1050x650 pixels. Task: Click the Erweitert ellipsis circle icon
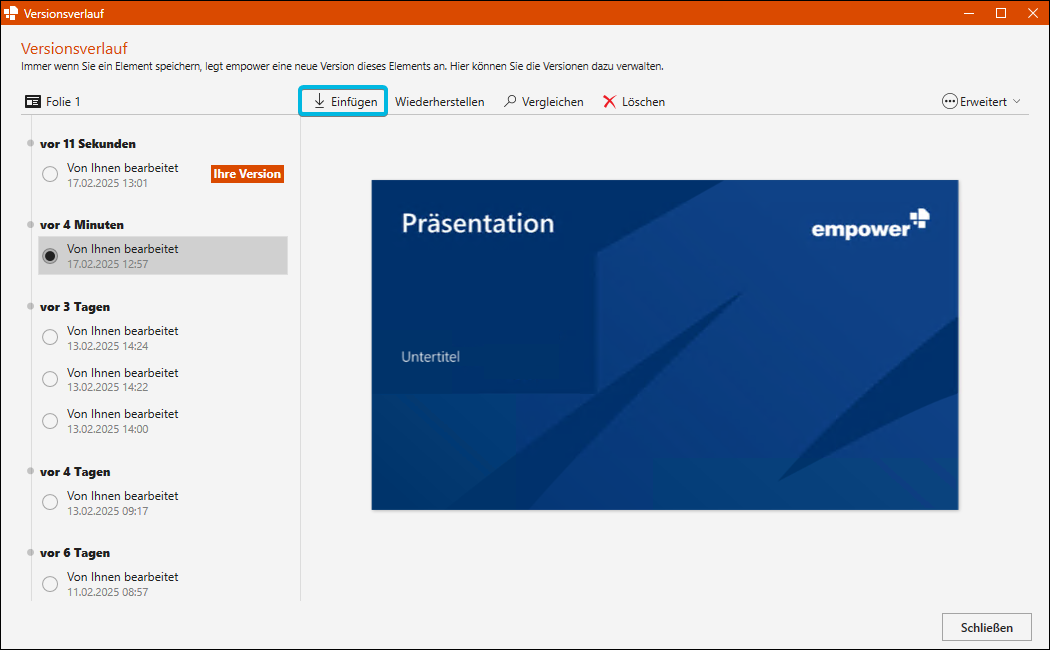tap(950, 102)
